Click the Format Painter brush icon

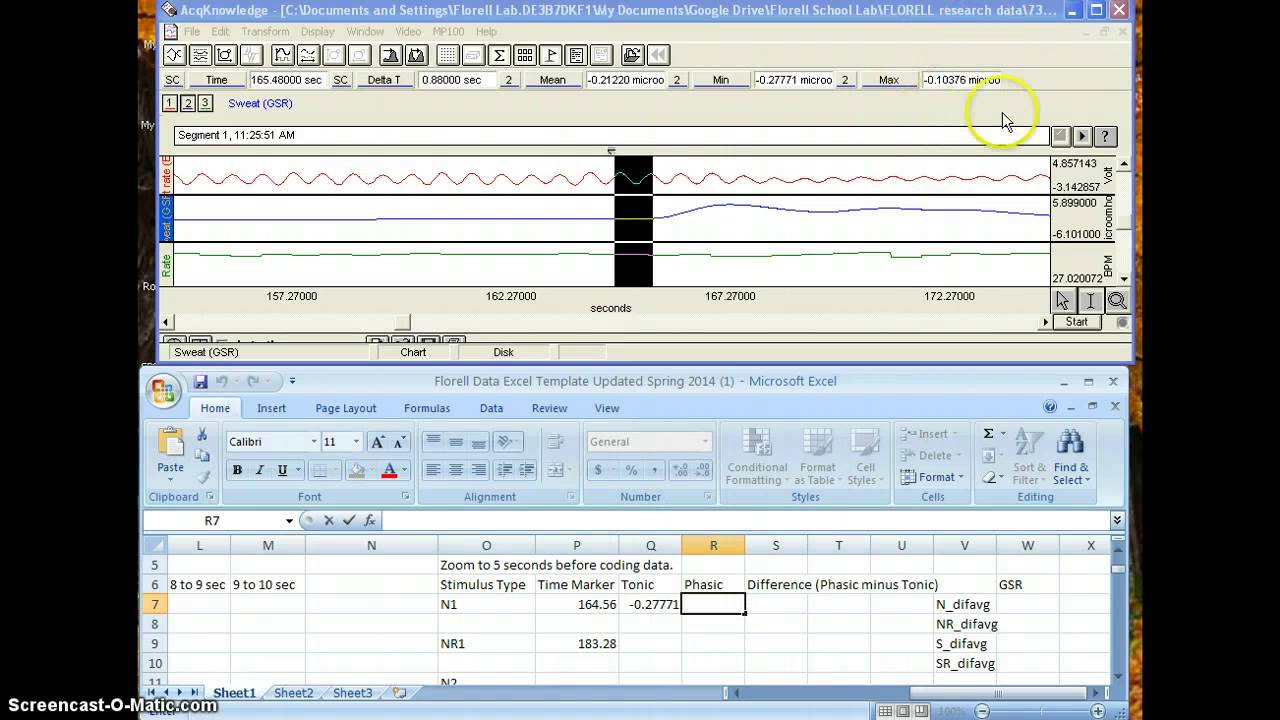click(202, 476)
